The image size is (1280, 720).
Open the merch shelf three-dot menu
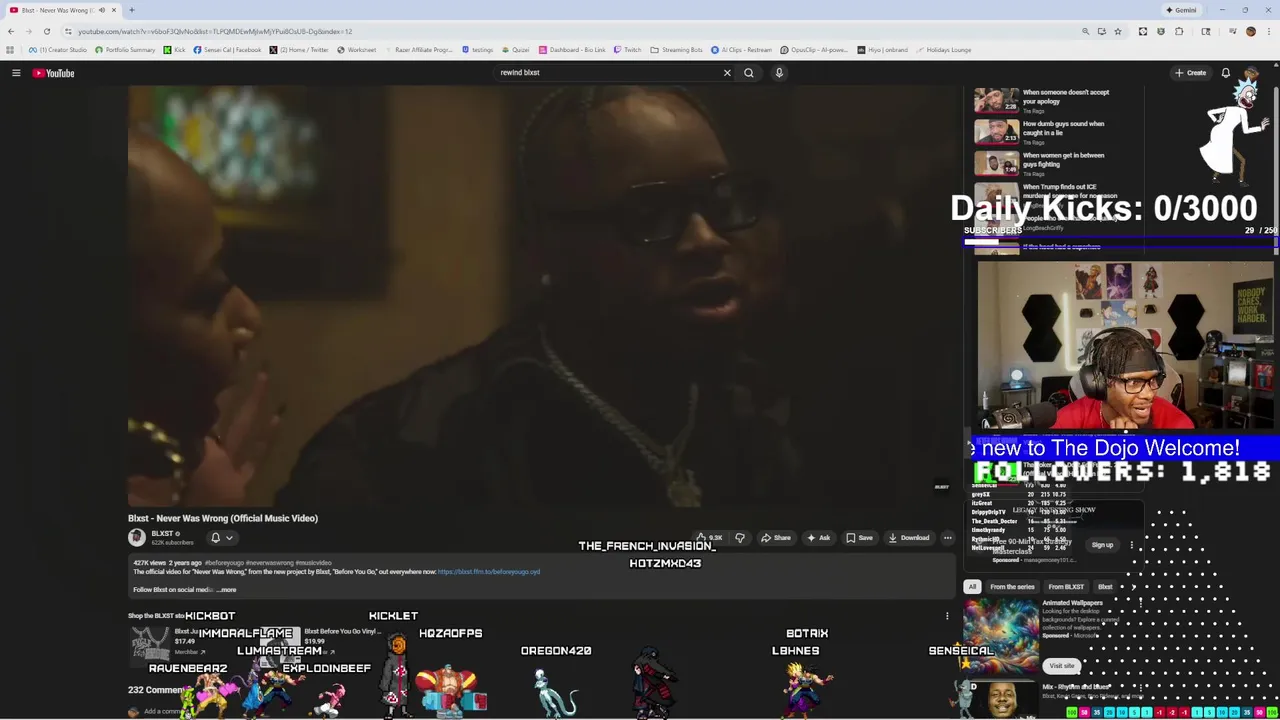pyautogui.click(x=947, y=616)
